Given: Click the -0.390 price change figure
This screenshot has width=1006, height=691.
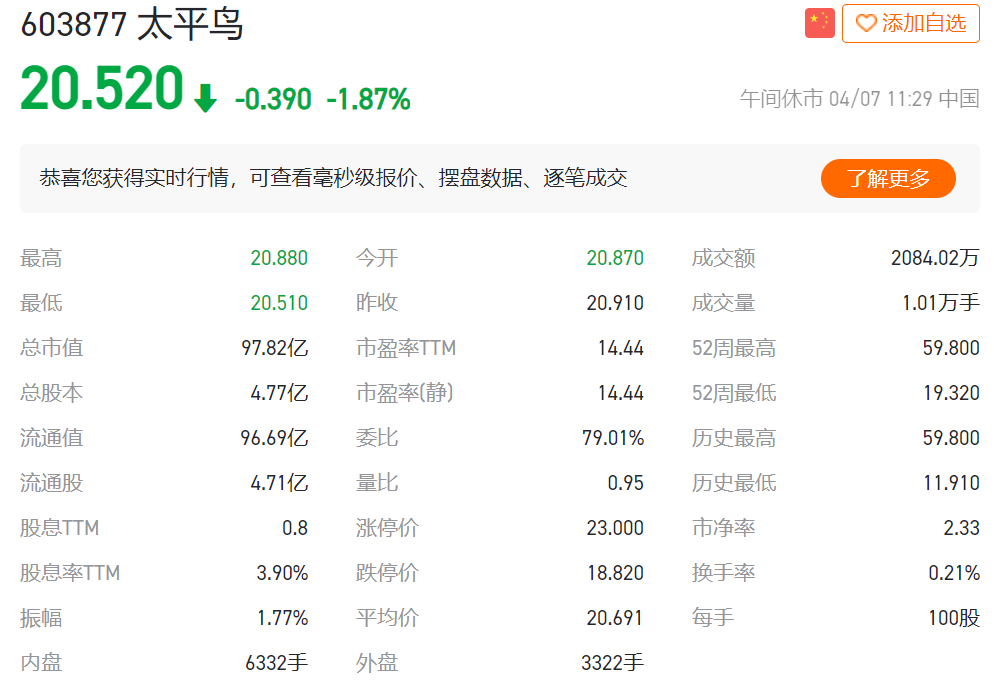Looking at the screenshot, I should click(x=273, y=99).
